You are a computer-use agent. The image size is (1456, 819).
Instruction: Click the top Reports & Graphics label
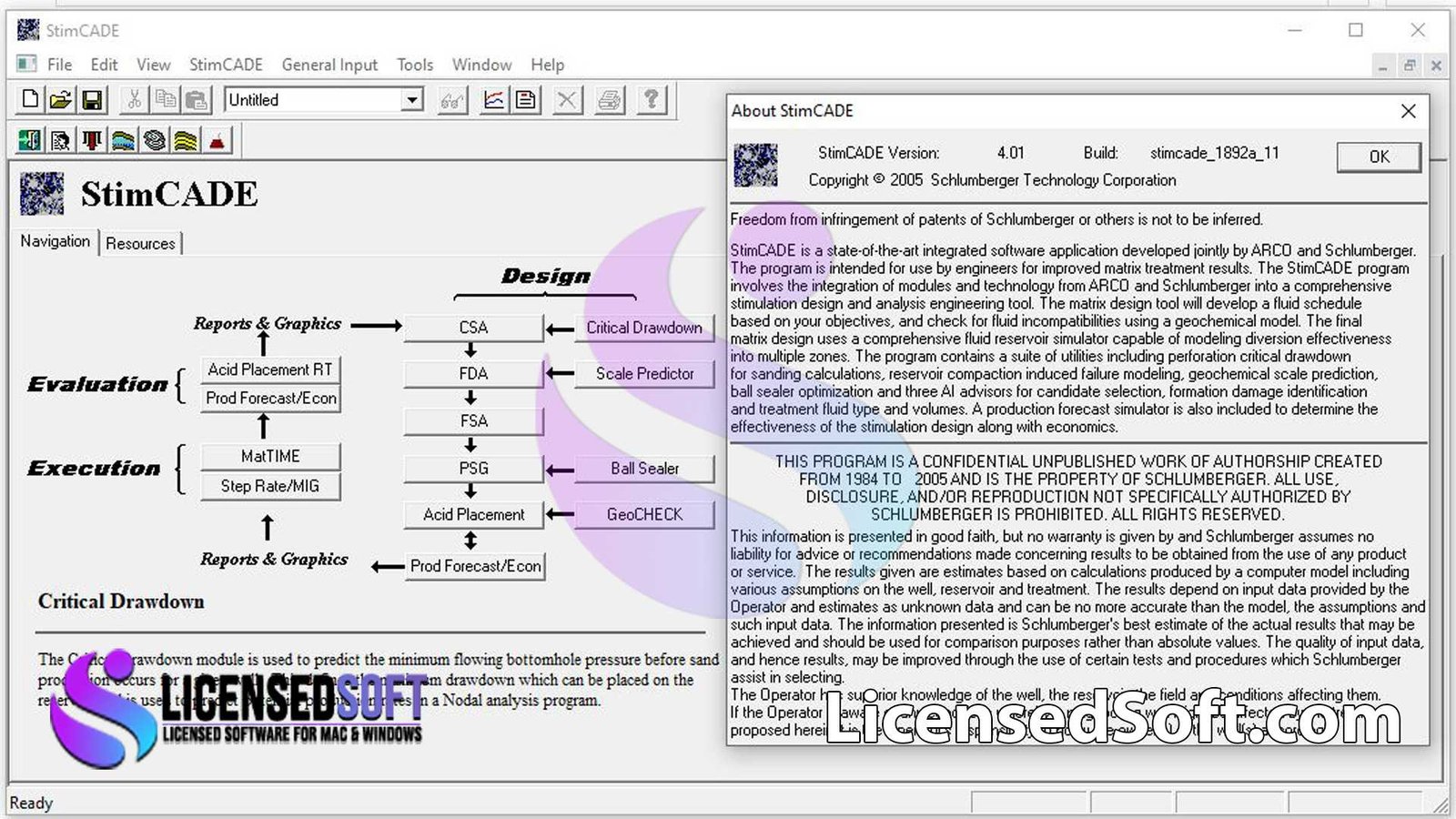point(267,324)
